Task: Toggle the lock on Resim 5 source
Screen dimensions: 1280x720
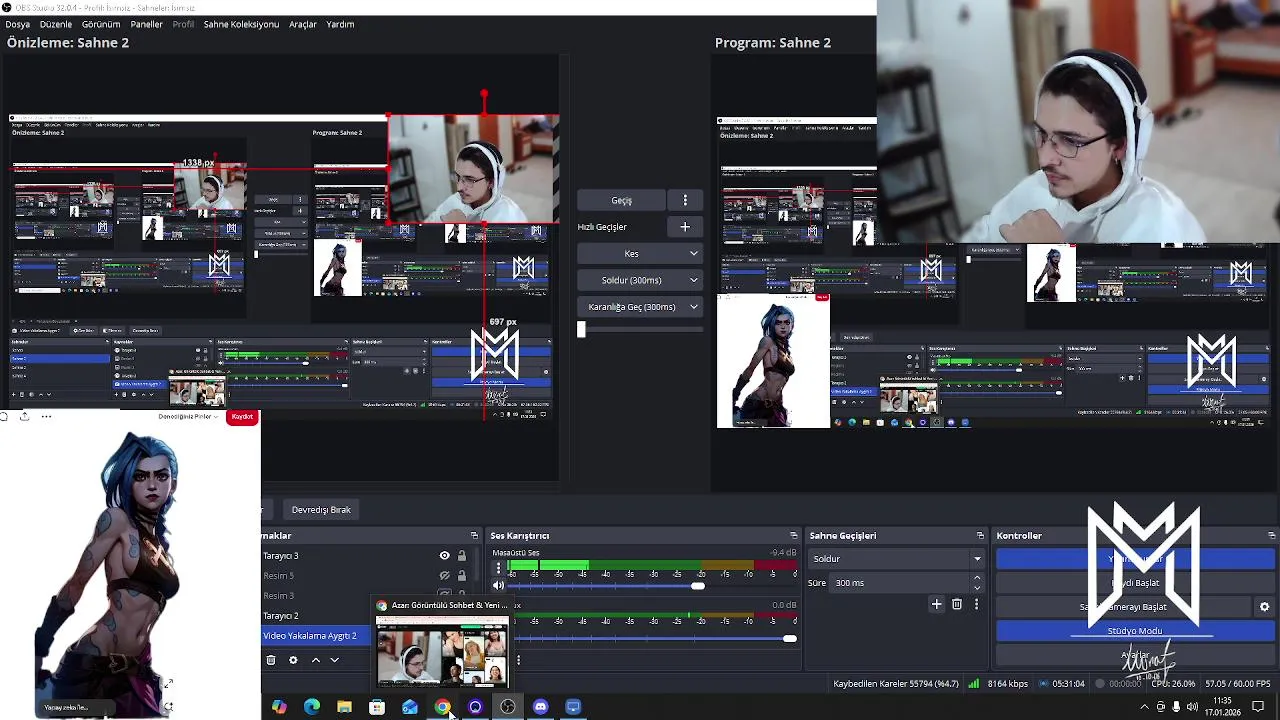Action: (x=461, y=576)
